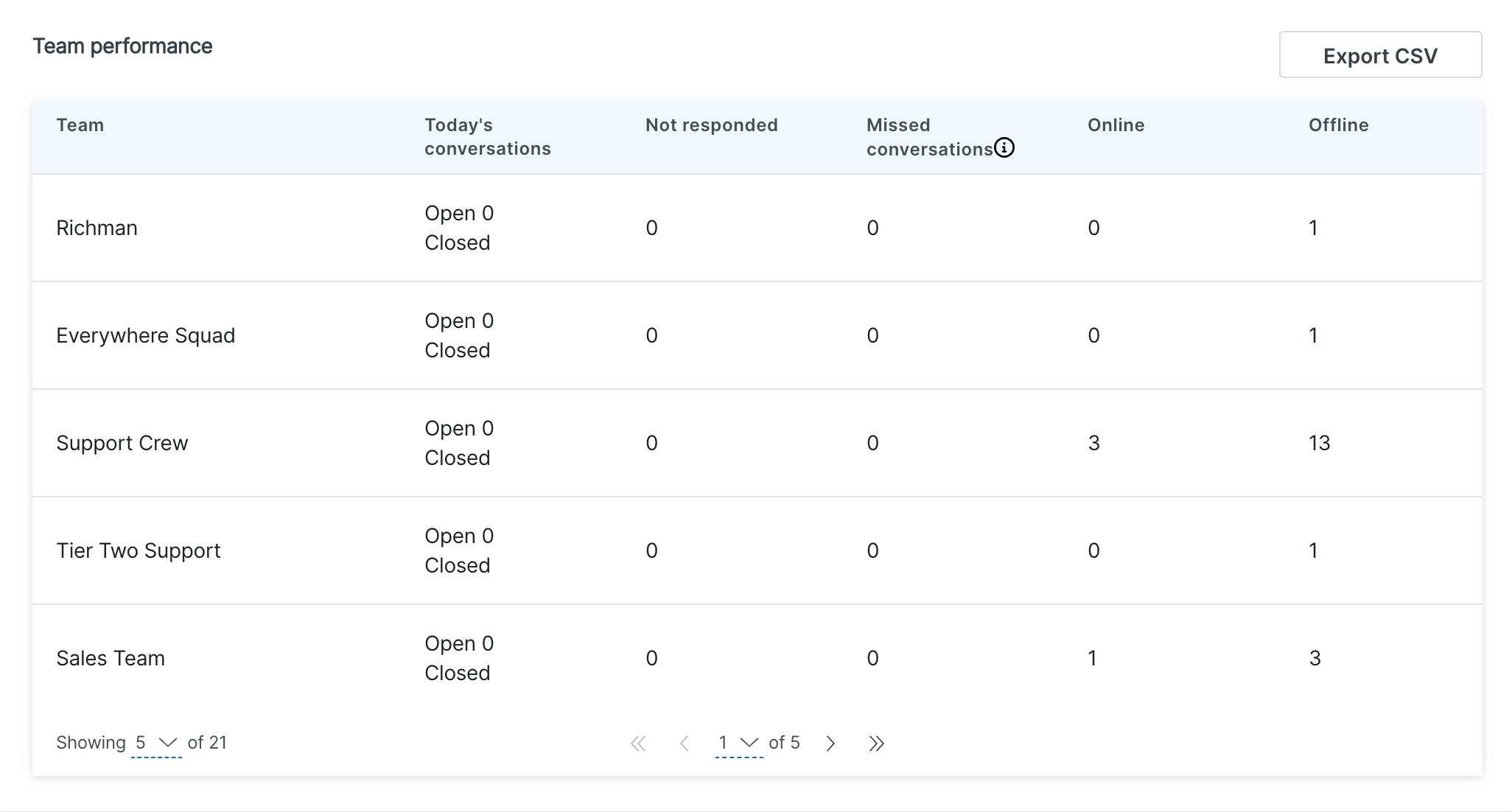The width and height of the screenshot is (1512, 812).
Task: Click Support Crew's Offline value 13
Action: pos(1320,444)
